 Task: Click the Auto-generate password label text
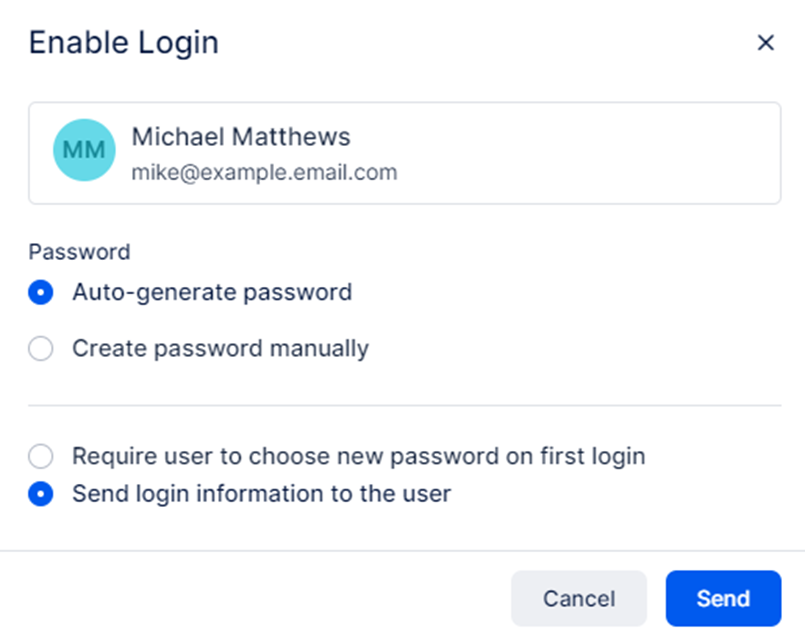[212, 293]
